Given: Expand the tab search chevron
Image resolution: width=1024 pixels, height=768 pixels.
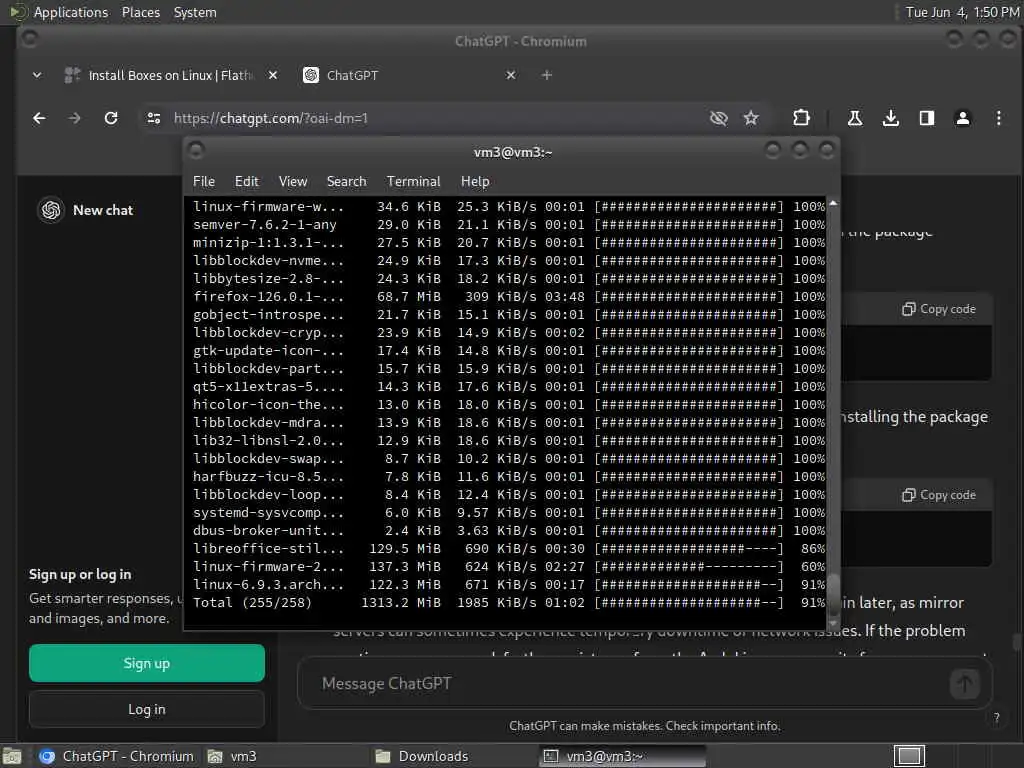Looking at the screenshot, I should pyautogui.click(x=37, y=75).
